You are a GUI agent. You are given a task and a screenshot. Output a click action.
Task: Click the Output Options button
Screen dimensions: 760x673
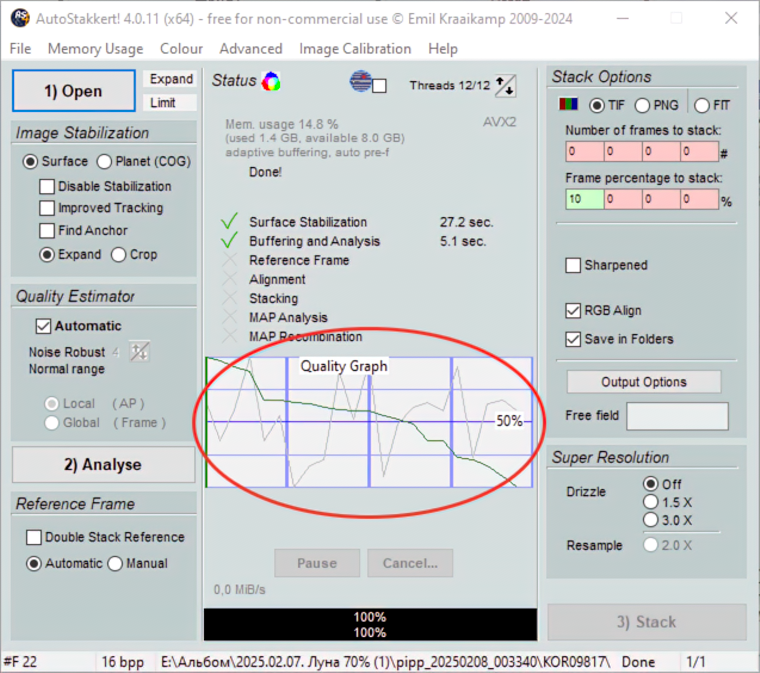644,382
